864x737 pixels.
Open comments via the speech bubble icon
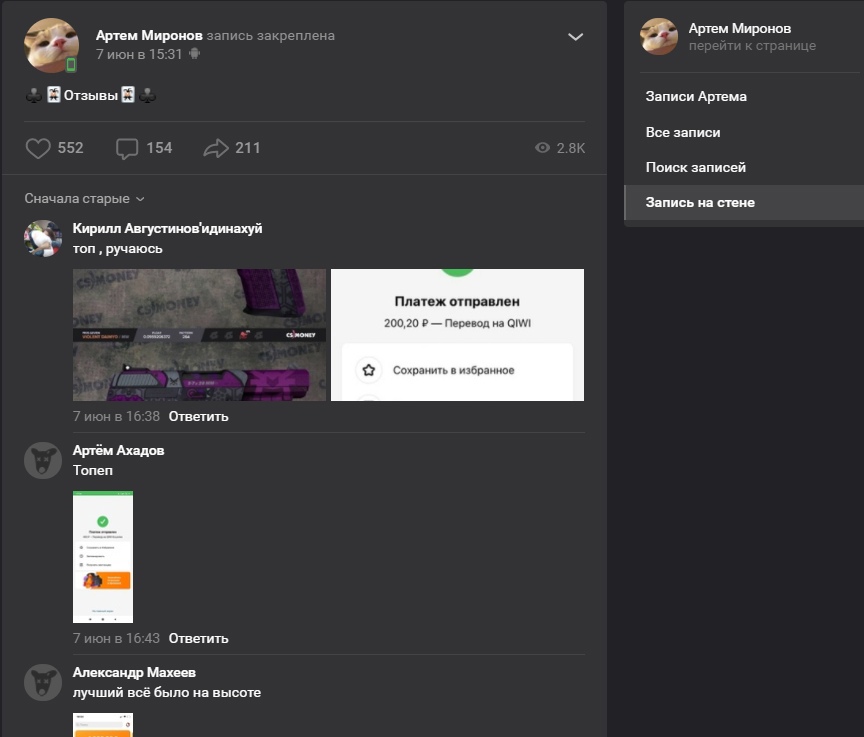tap(127, 148)
